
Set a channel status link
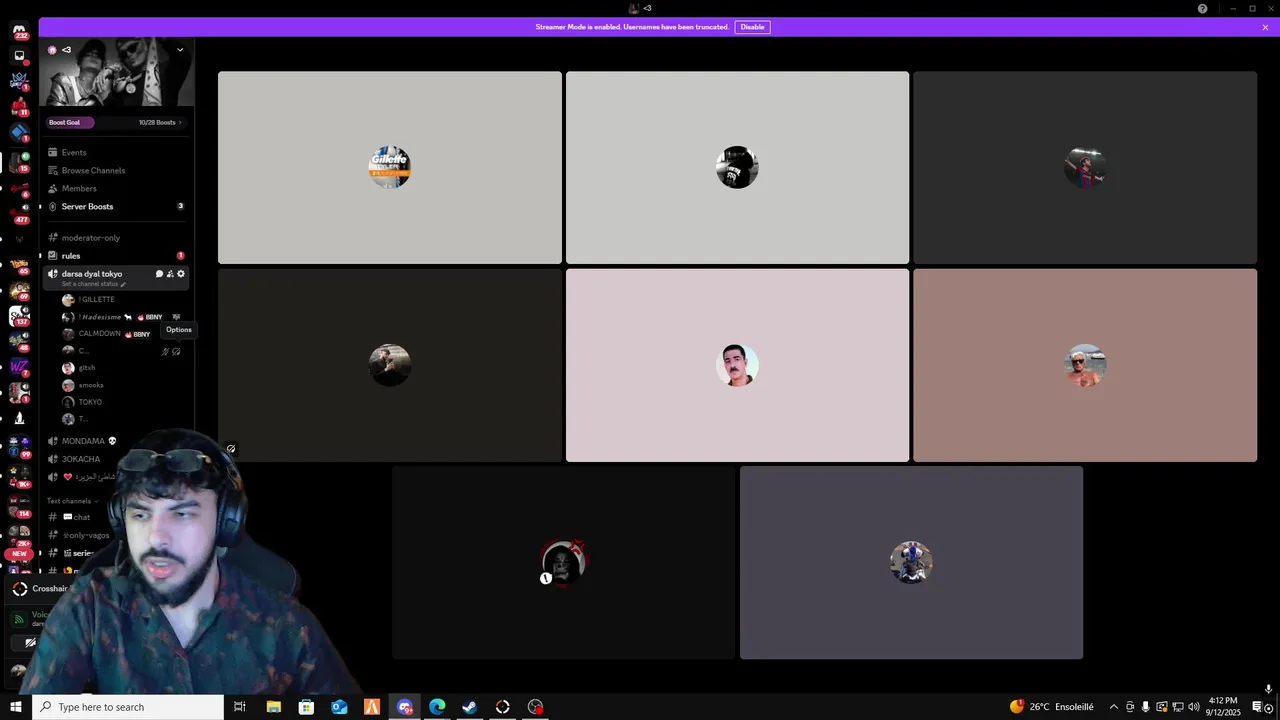coord(94,284)
